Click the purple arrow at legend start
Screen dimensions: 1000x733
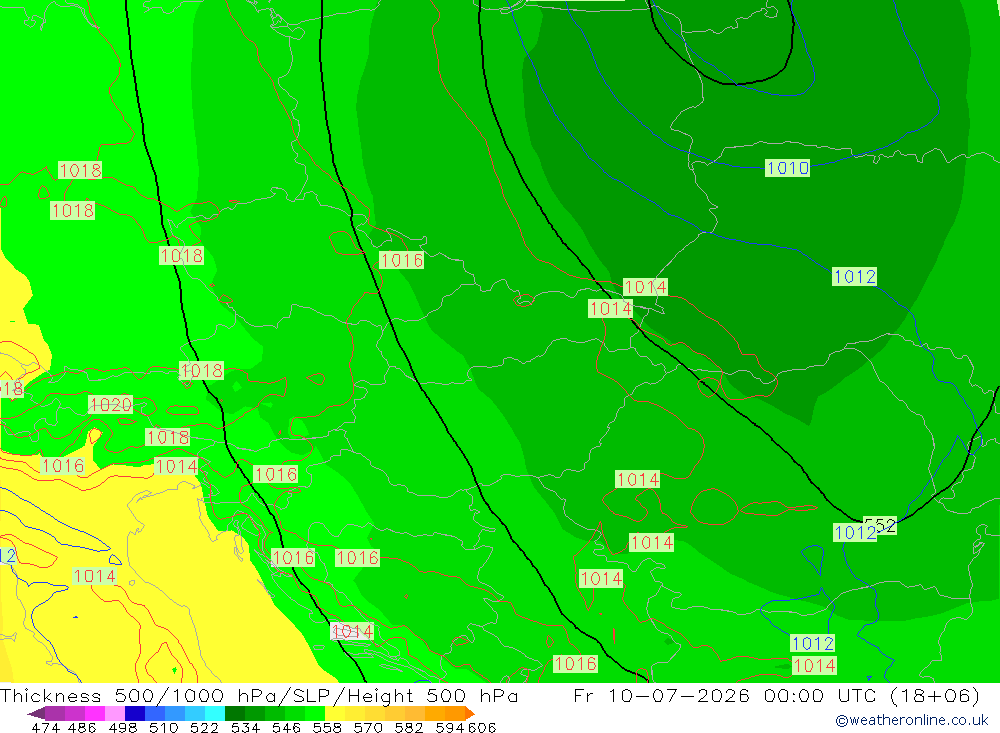point(36,713)
